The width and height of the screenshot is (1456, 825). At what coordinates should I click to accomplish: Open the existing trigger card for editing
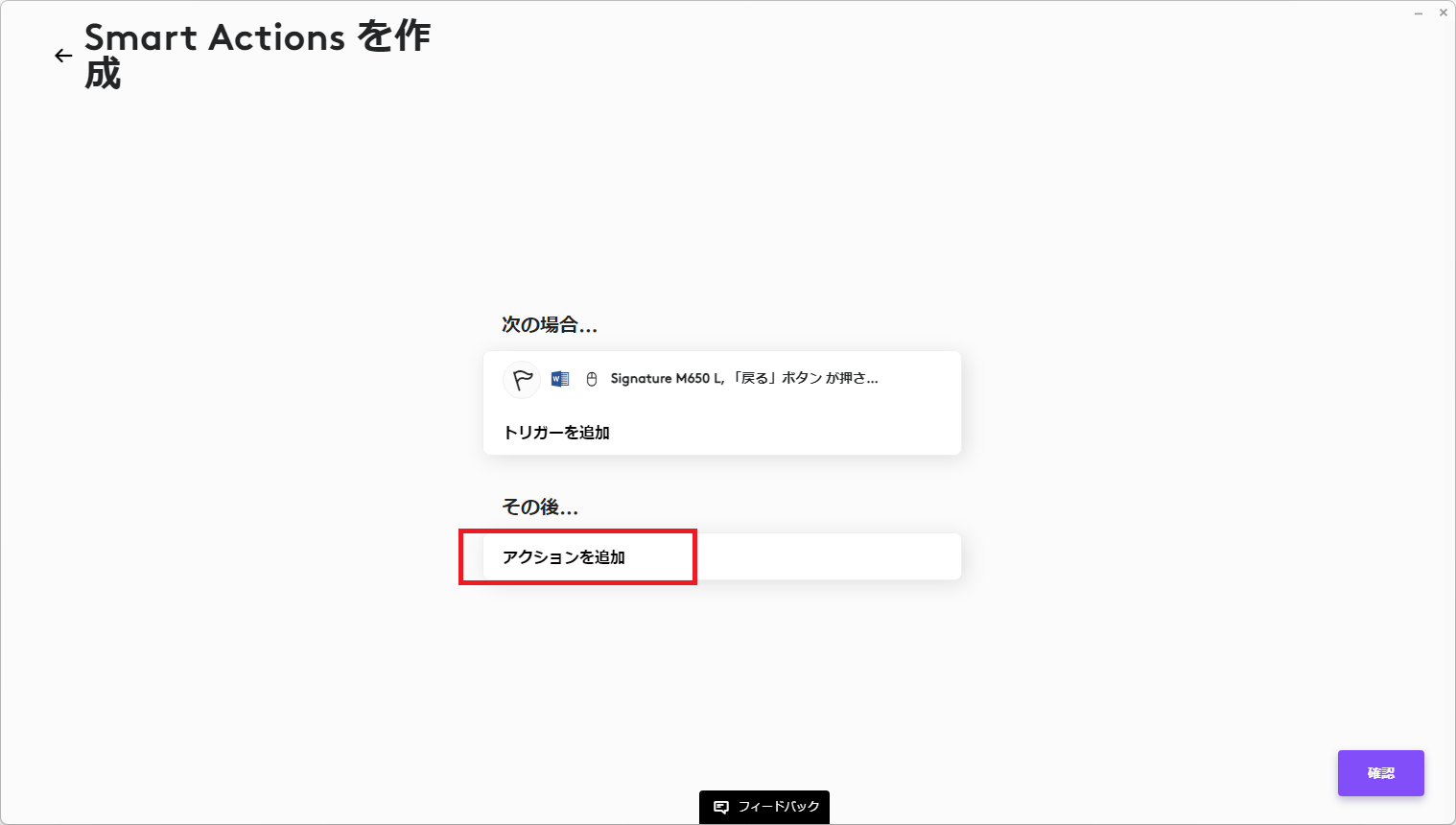(722, 378)
